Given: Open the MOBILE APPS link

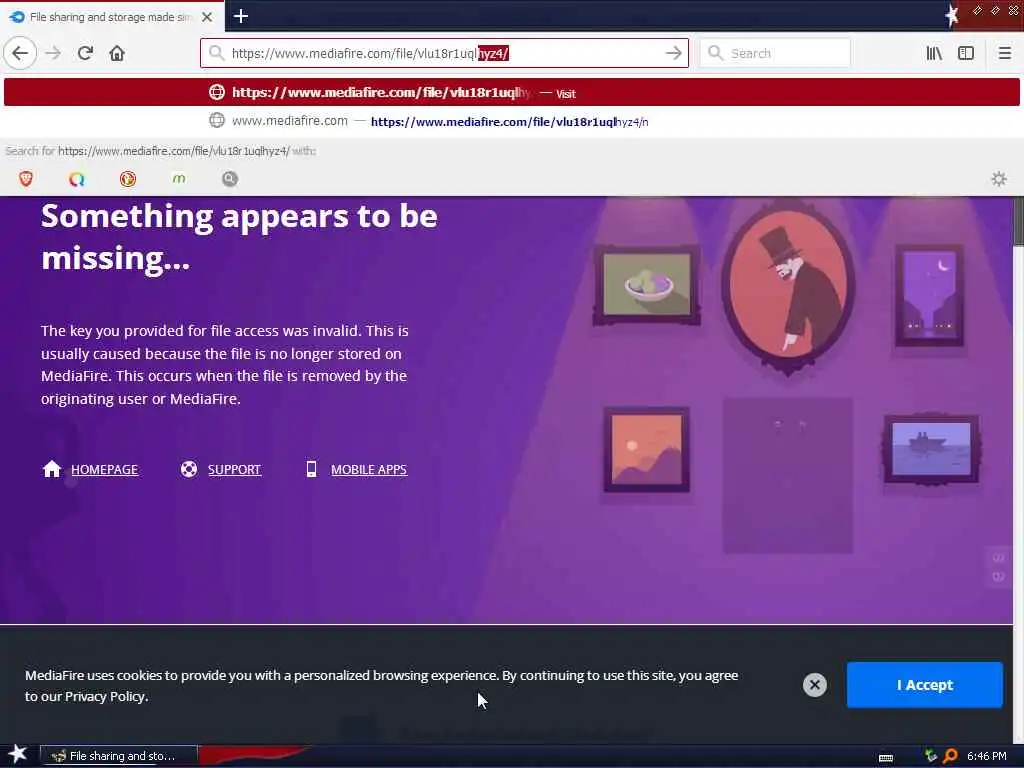Looking at the screenshot, I should click(369, 470).
